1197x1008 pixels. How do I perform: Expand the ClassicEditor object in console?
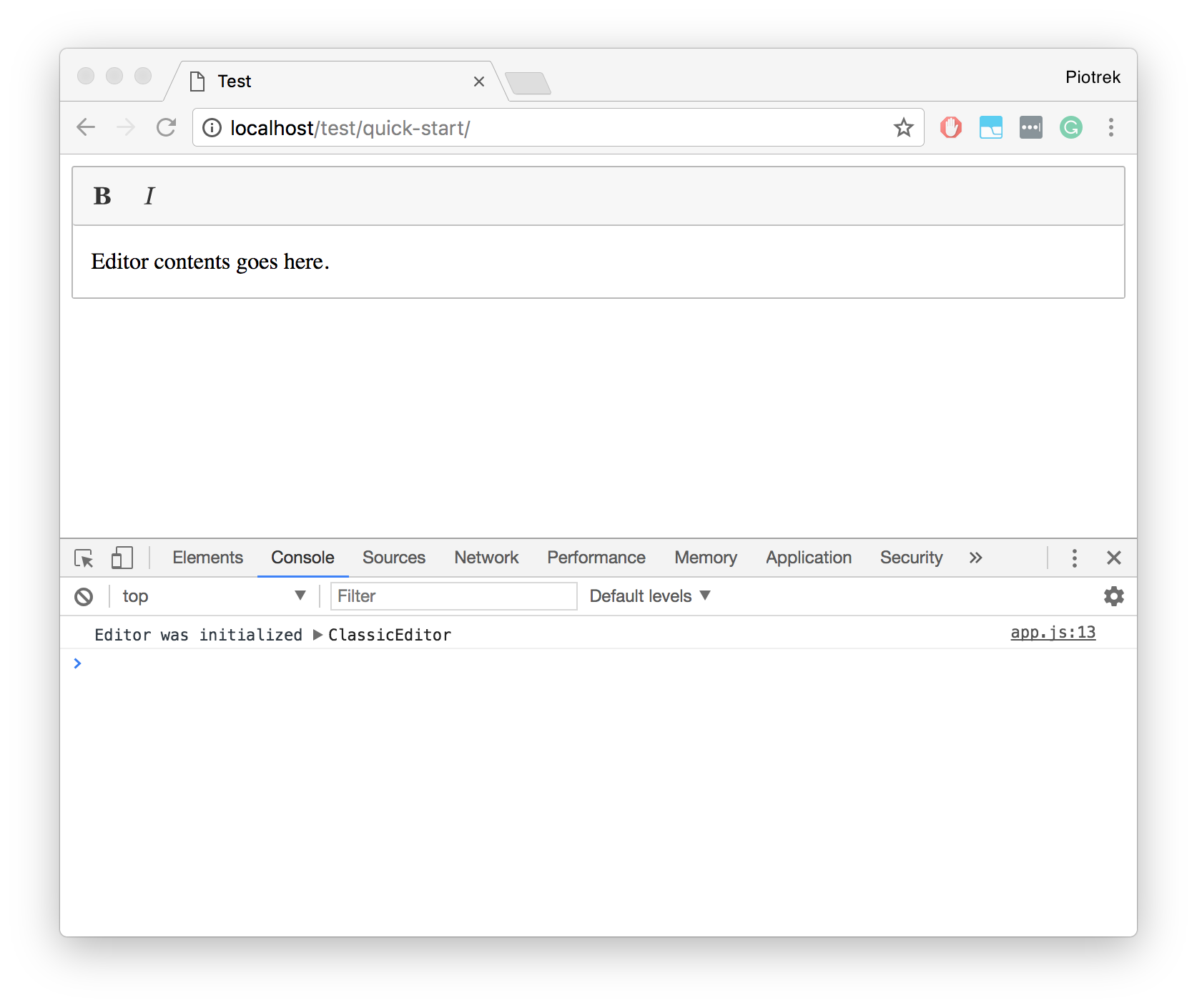(x=317, y=635)
